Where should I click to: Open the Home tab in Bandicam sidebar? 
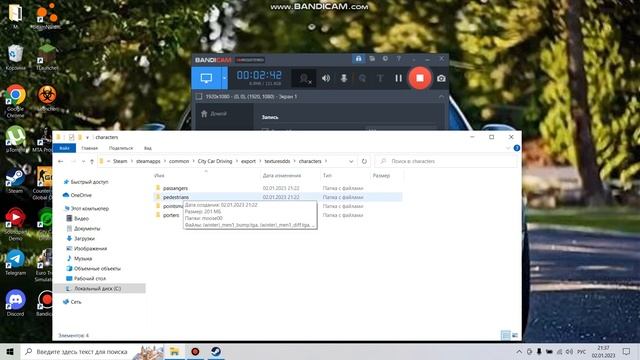pyautogui.click(x=214, y=114)
